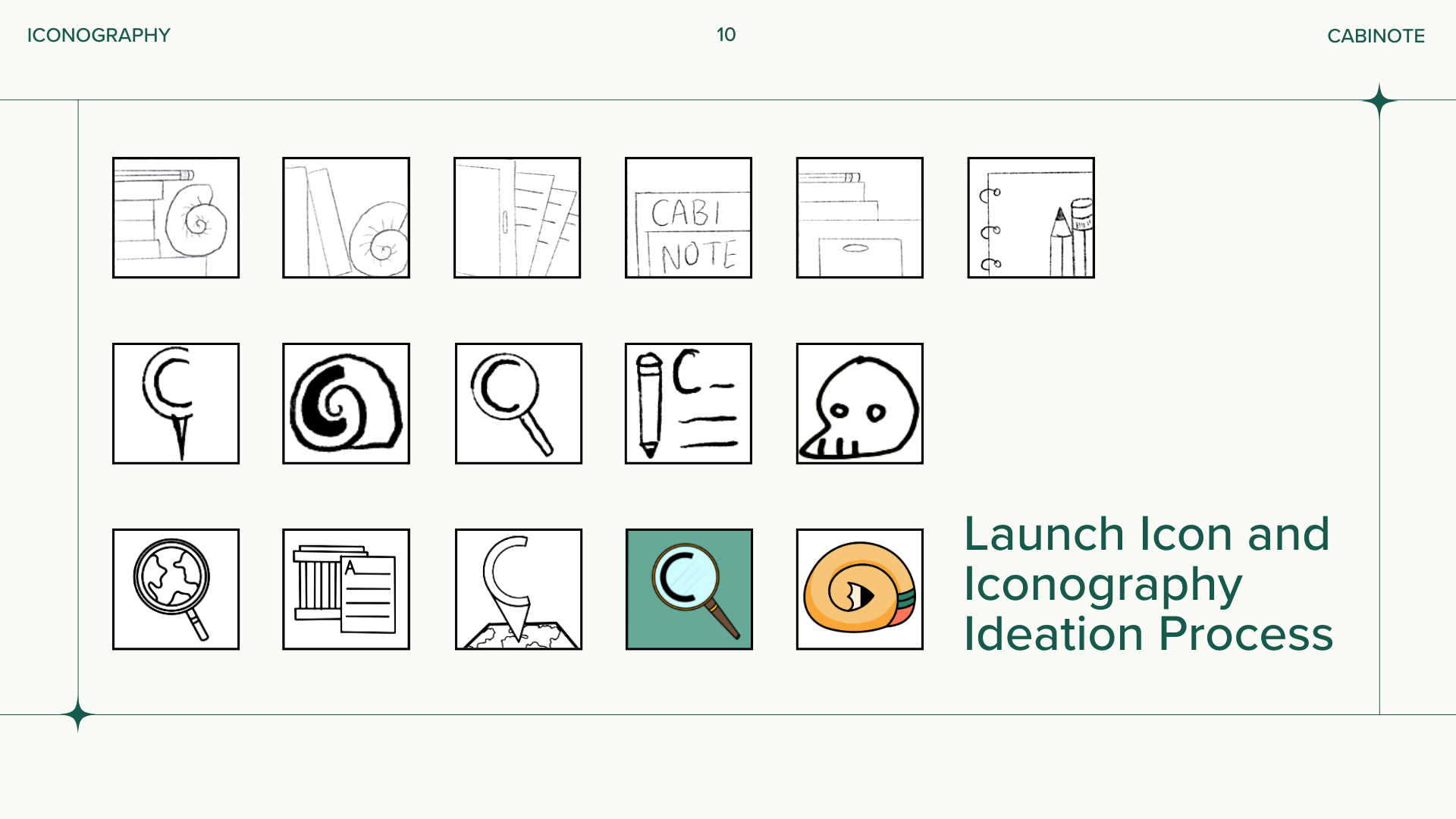
Task: Click the page number 10
Action: 726,35
